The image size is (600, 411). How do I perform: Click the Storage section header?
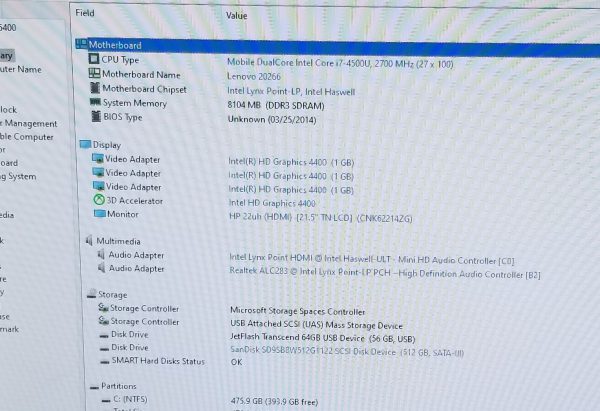click(x=112, y=296)
